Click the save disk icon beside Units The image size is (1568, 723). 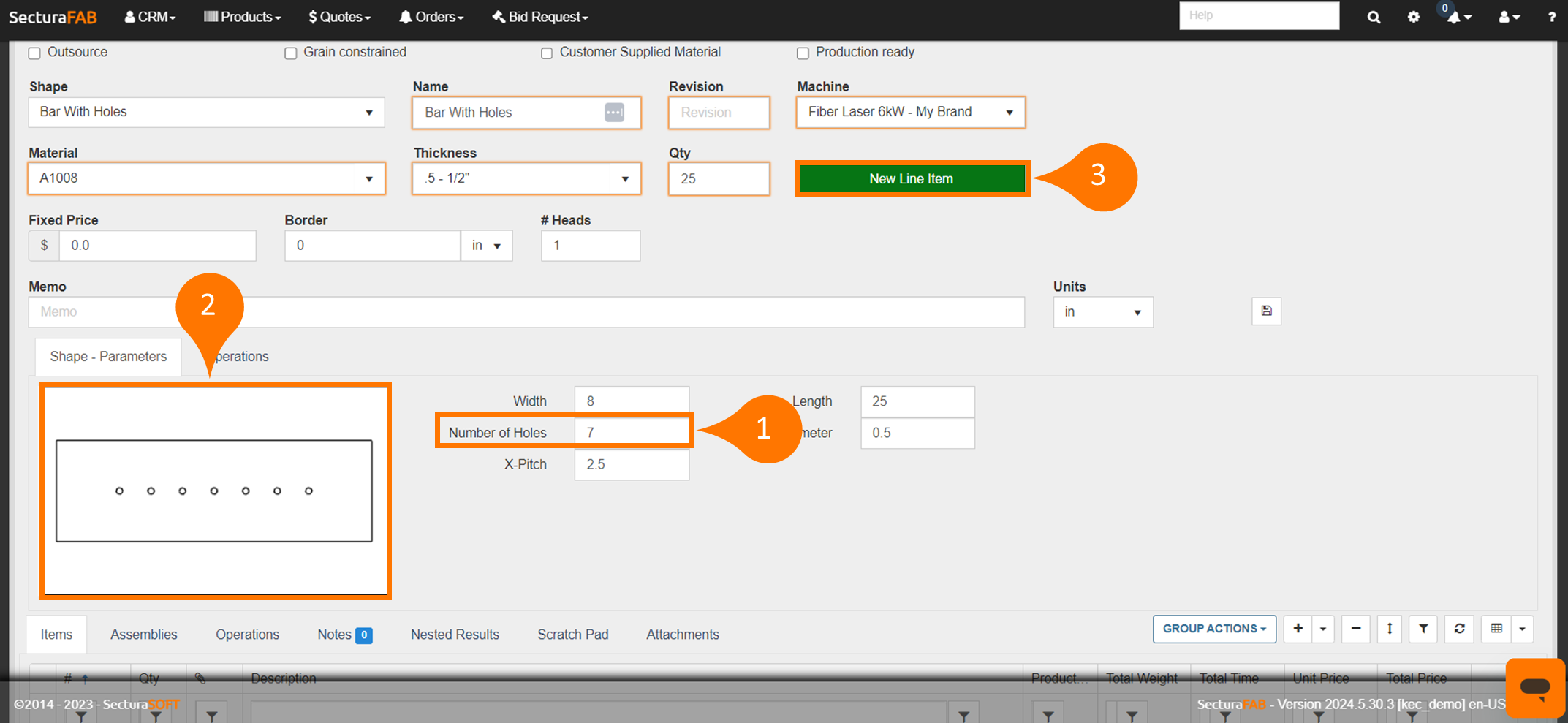pyautogui.click(x=1266, y=311)
